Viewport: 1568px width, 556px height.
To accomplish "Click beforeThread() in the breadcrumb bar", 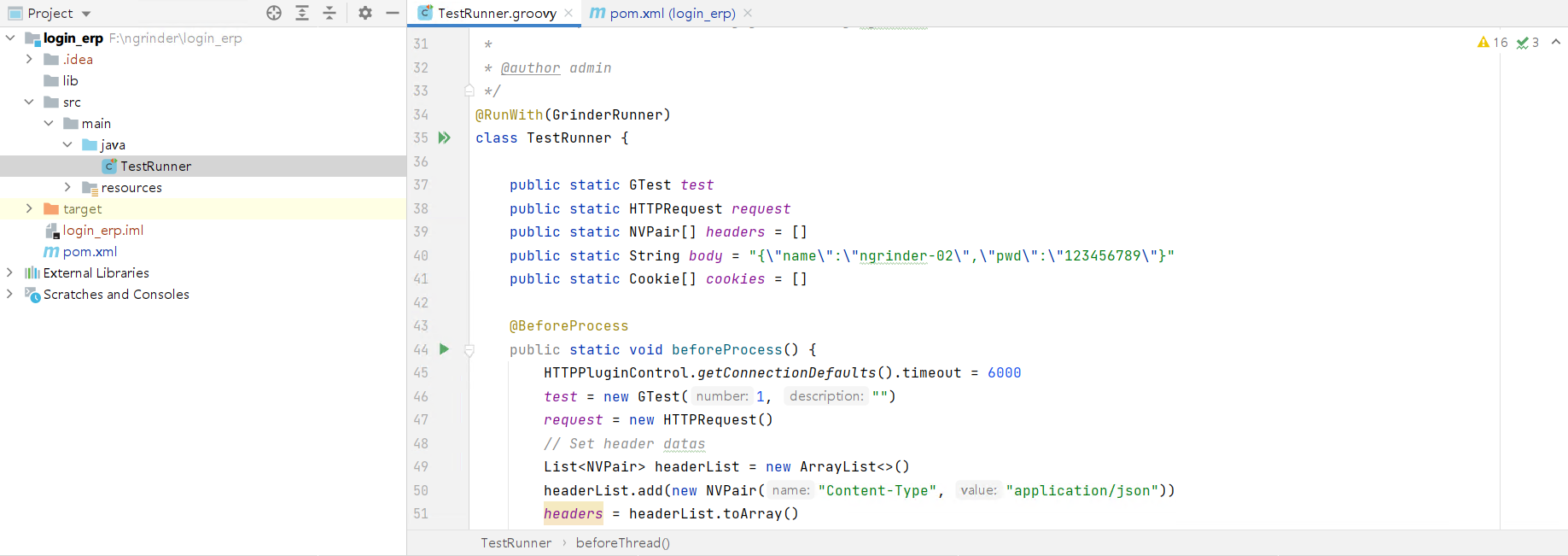I will (622, 543).
